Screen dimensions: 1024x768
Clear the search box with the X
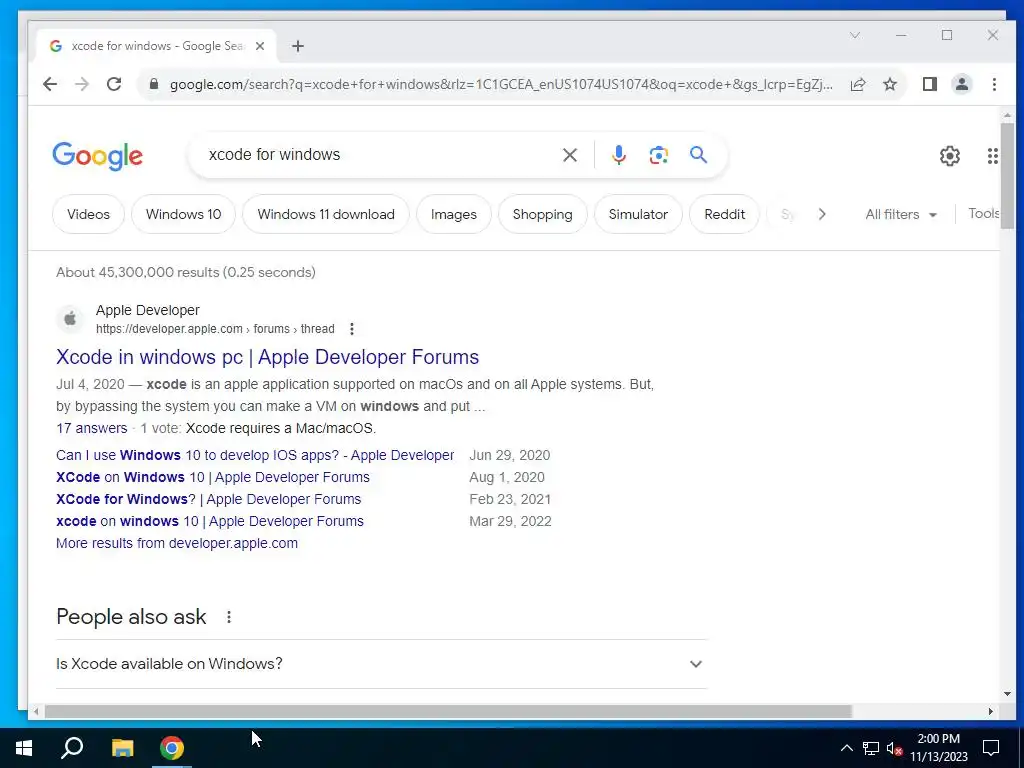pyautogui.click(x=569, y=155)
